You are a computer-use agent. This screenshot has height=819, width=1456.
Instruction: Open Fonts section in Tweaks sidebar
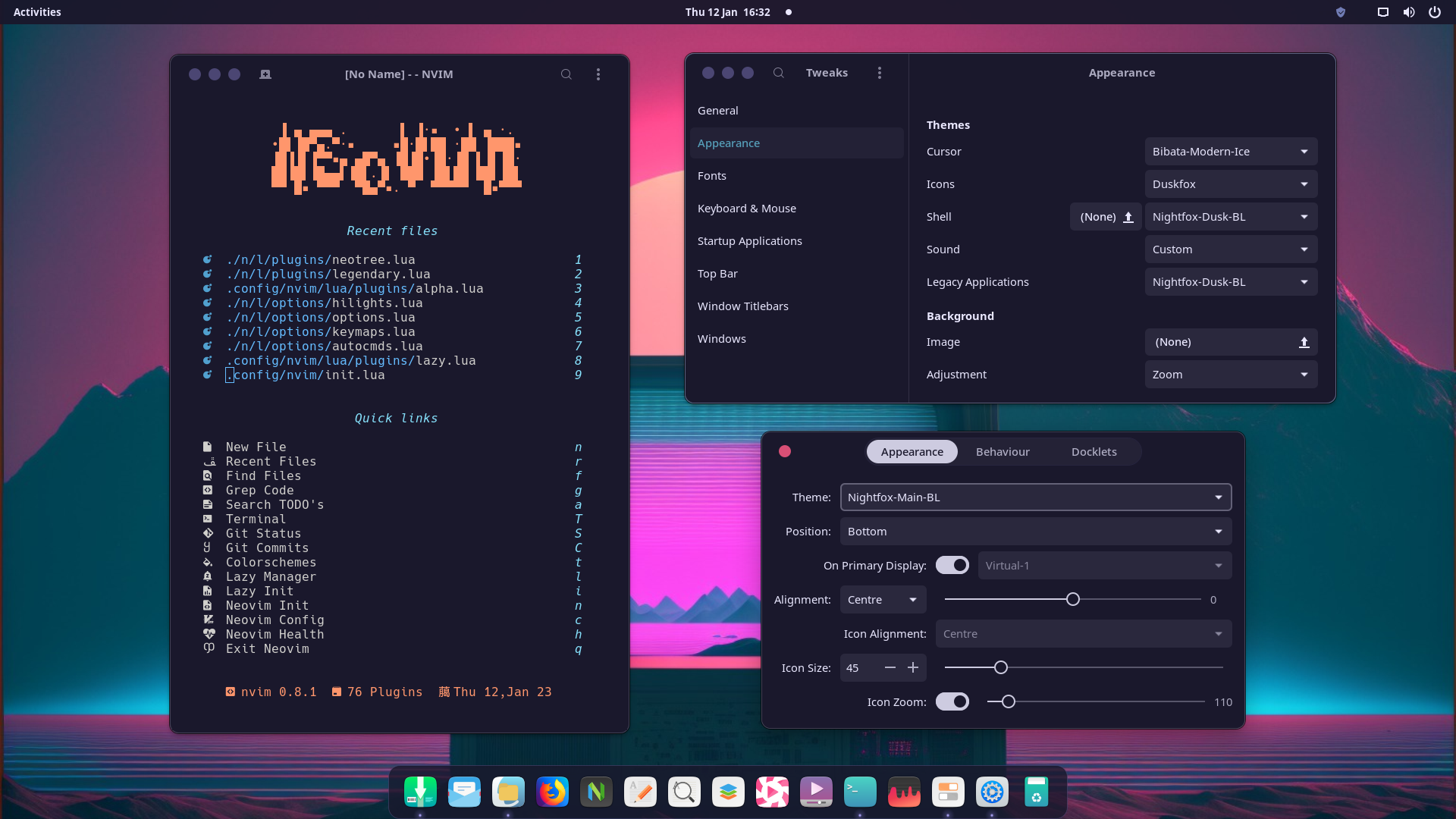coord(796,176)
